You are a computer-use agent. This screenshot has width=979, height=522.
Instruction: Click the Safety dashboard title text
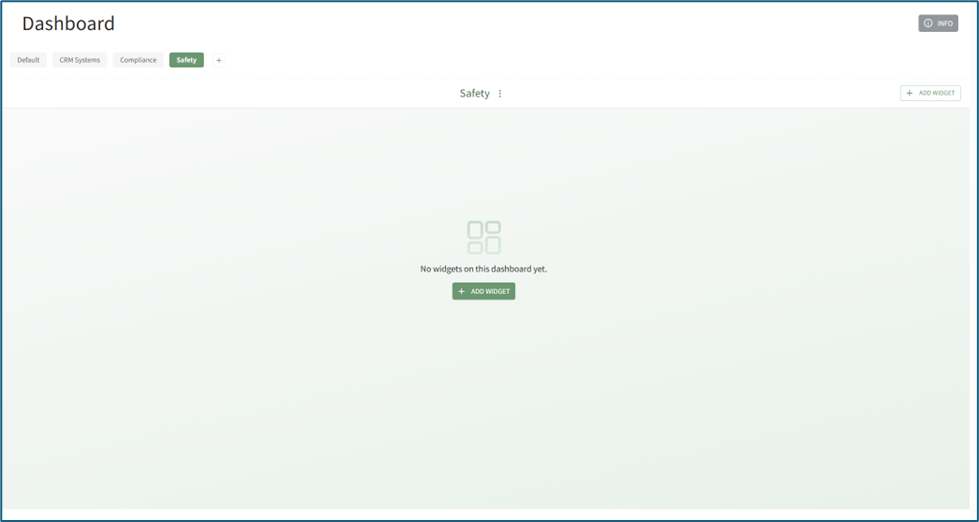click(474, 94)
